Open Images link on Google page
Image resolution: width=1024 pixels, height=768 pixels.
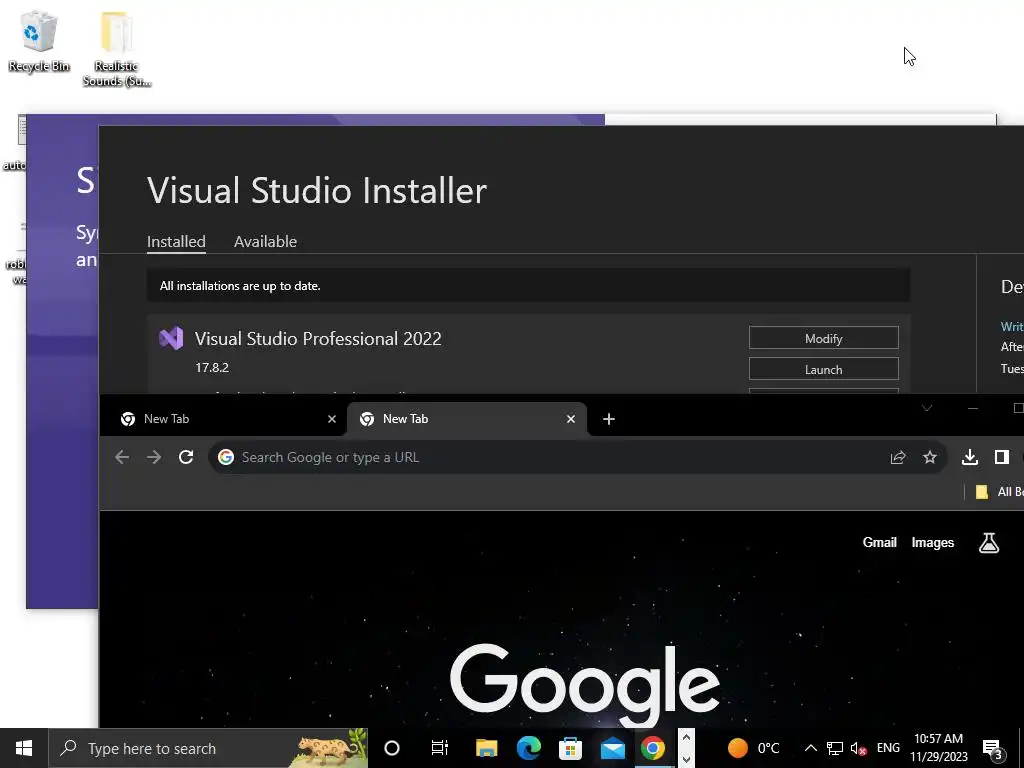(933, 542)
